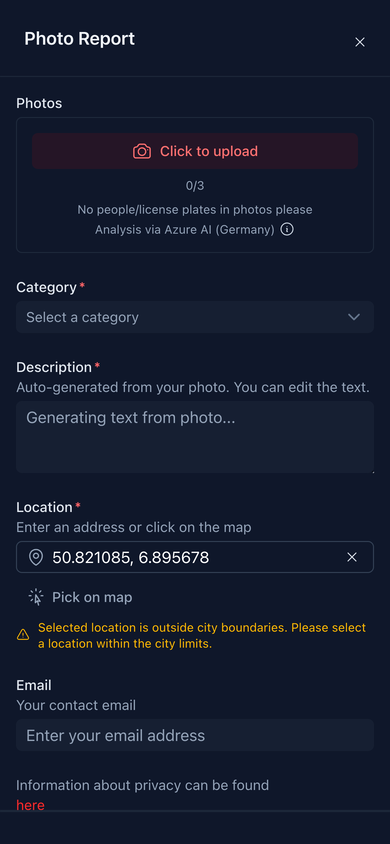Clear the location coordinates field
Image resolution: width=390 pixels, height=844 pixels.
click(352, 557)
